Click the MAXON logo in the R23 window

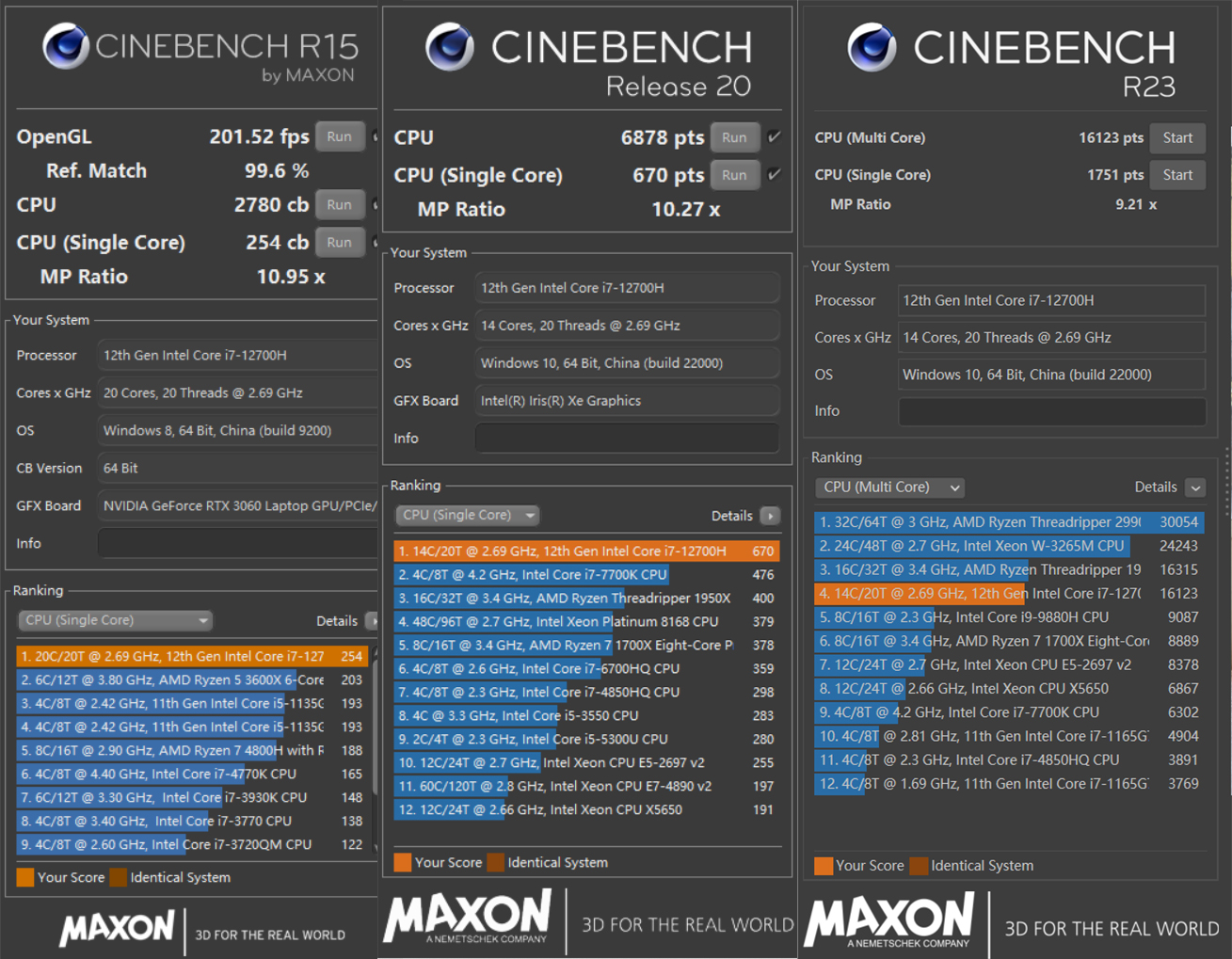[x=888, y=919]
